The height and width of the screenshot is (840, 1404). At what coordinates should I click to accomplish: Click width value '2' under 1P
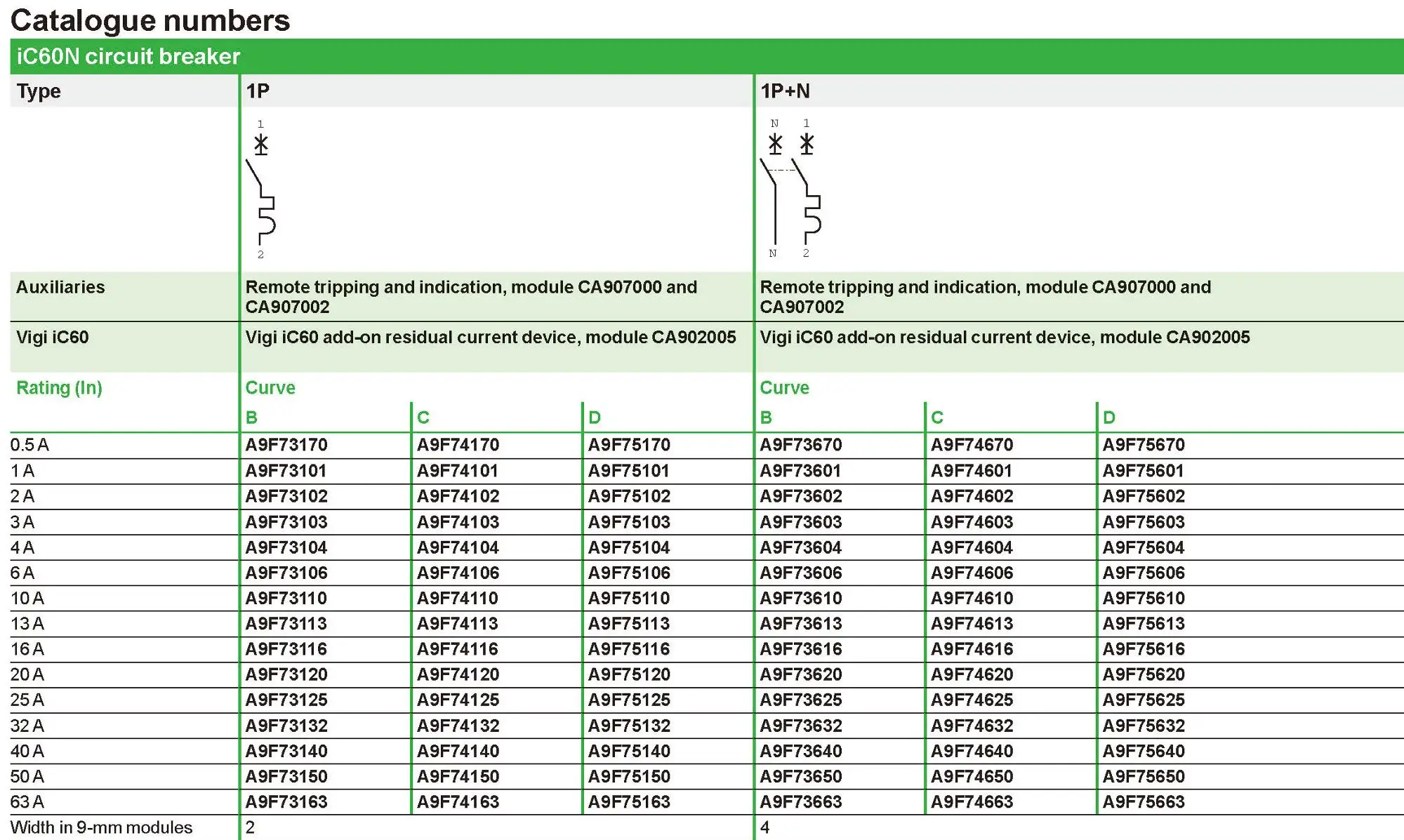point(251,828)
